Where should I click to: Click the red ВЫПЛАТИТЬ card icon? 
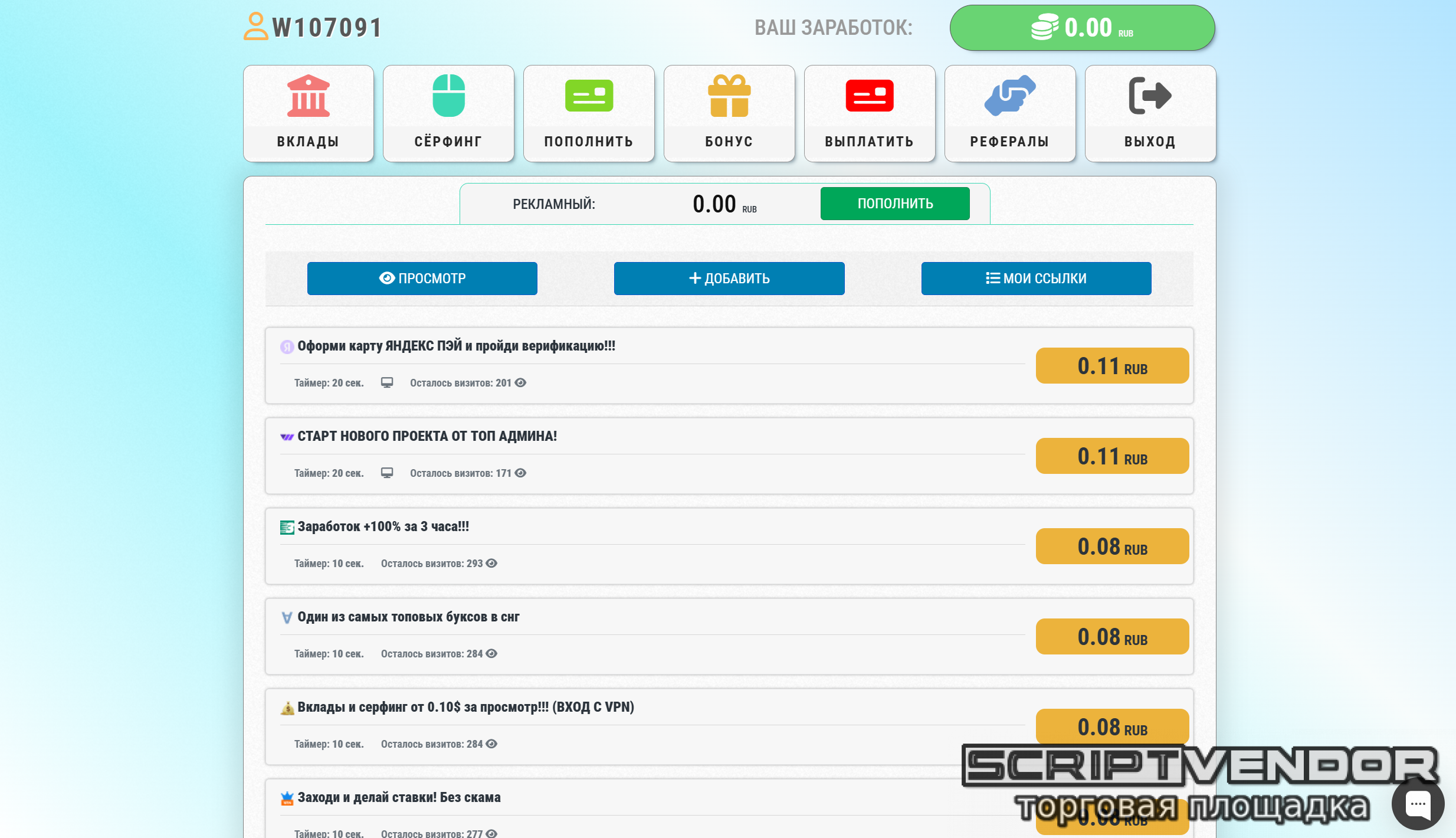[869, 96]
